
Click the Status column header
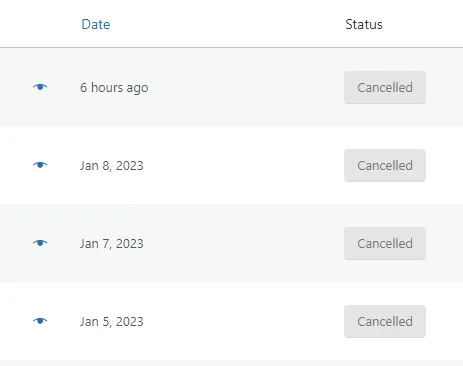(x=364, y=24)
